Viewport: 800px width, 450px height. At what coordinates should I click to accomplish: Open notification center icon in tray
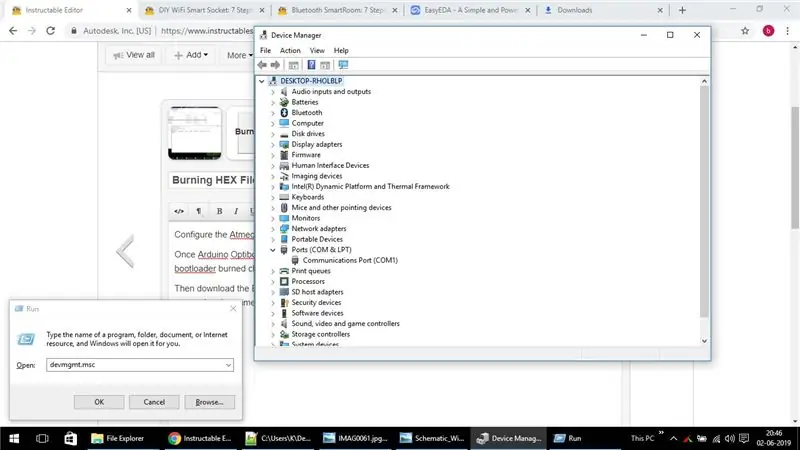[x=744, y=438]
